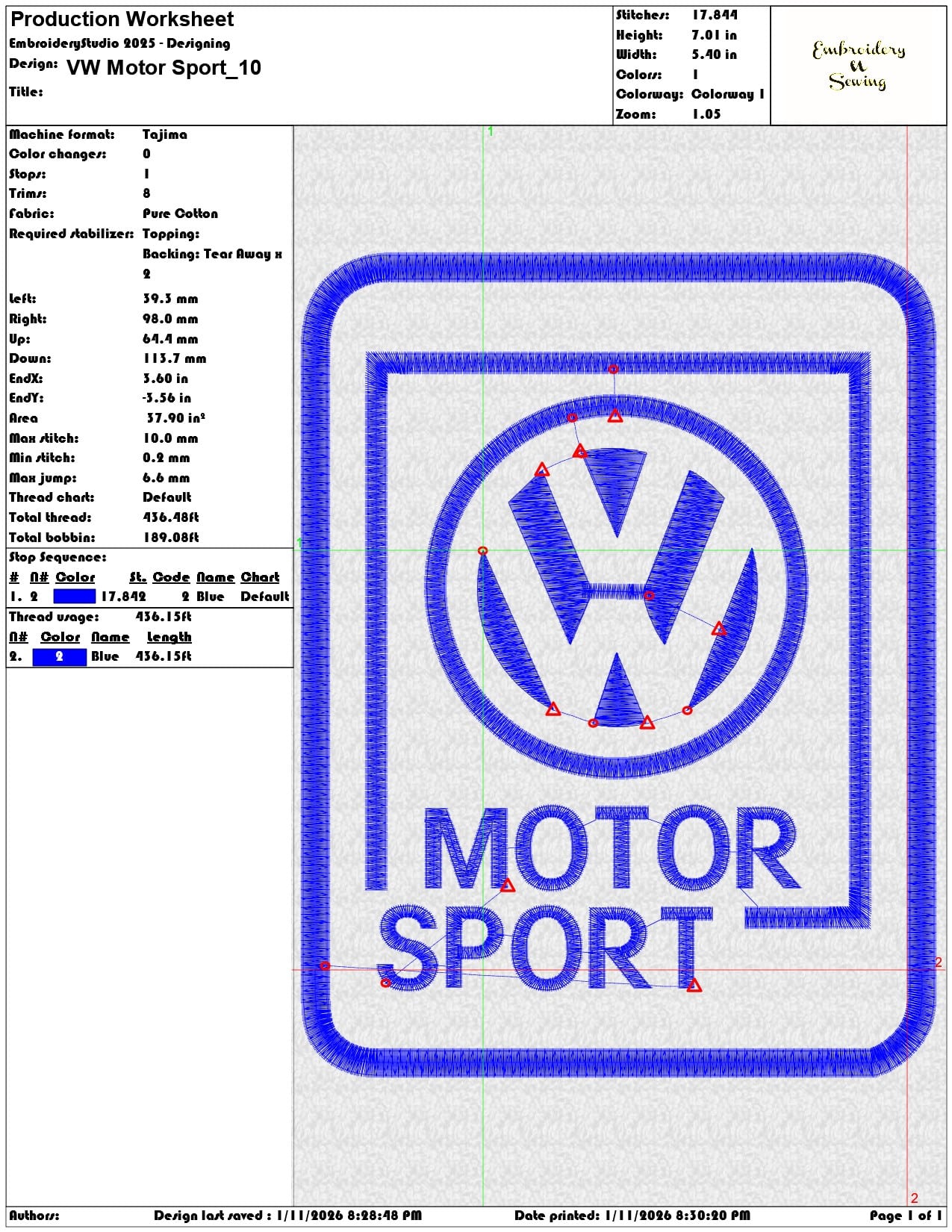Click the "Production Worksheet" heading
Screen dimensions: 952x1232
coord(122,19)
